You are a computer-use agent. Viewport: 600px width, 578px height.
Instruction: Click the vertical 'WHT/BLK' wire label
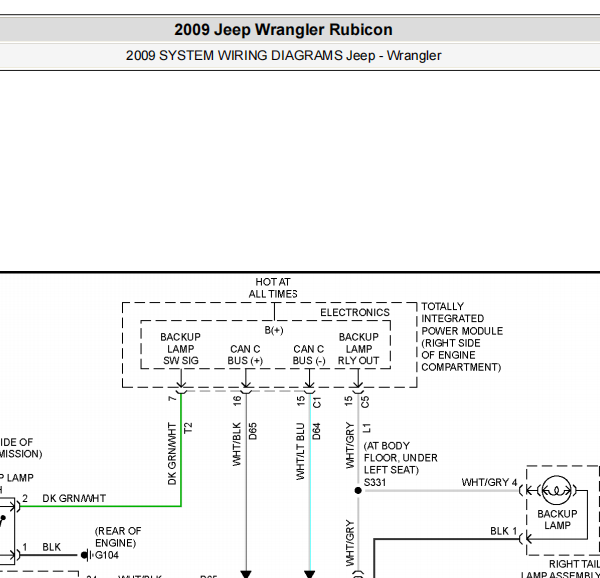click(237, 444)
